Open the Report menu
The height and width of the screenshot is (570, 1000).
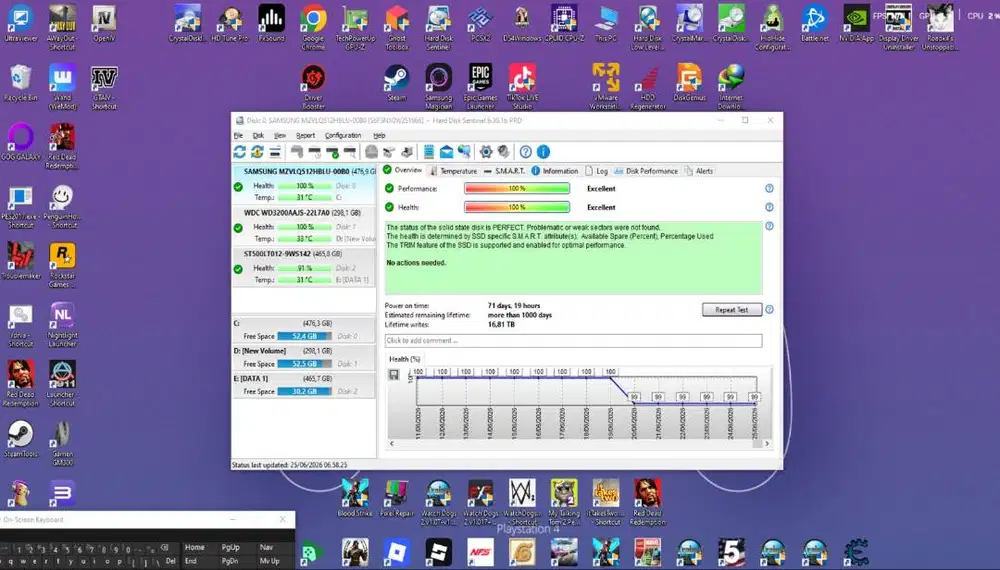(x=305, y=135)
